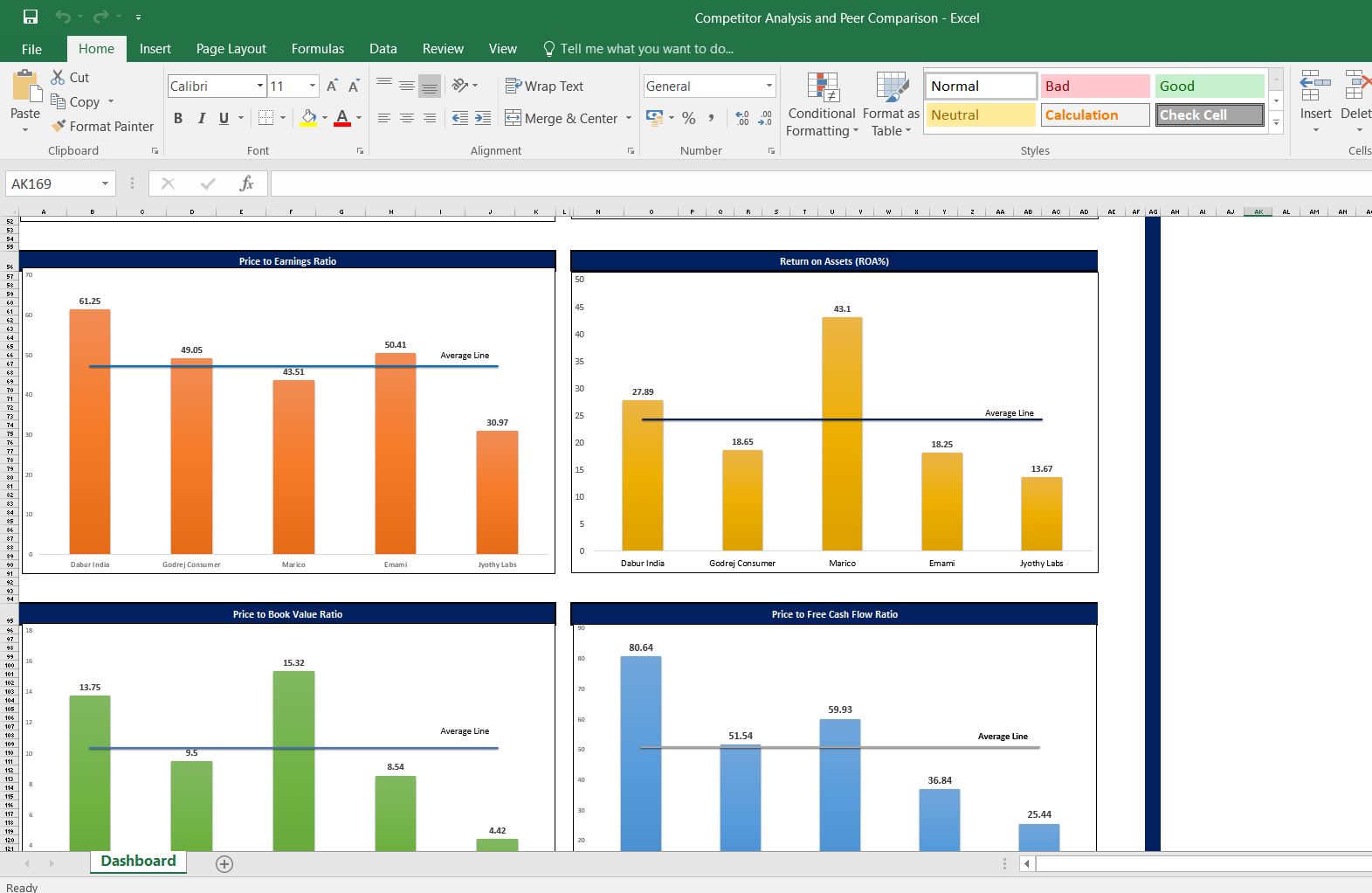
Task: Switch to the Formulas tab
Action: point(318,49)
